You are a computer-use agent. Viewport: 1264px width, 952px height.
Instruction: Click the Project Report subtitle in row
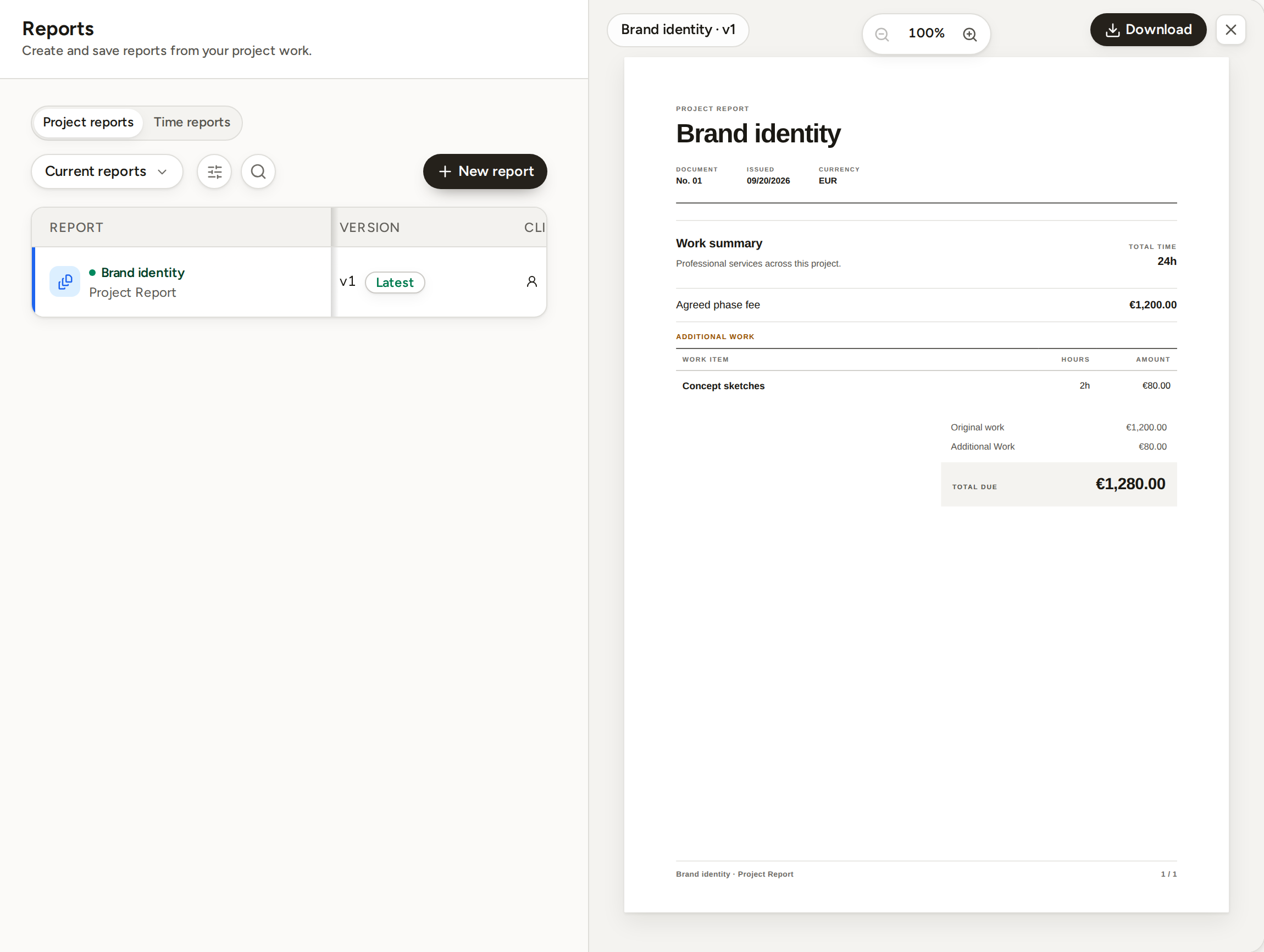pos(132,292)
